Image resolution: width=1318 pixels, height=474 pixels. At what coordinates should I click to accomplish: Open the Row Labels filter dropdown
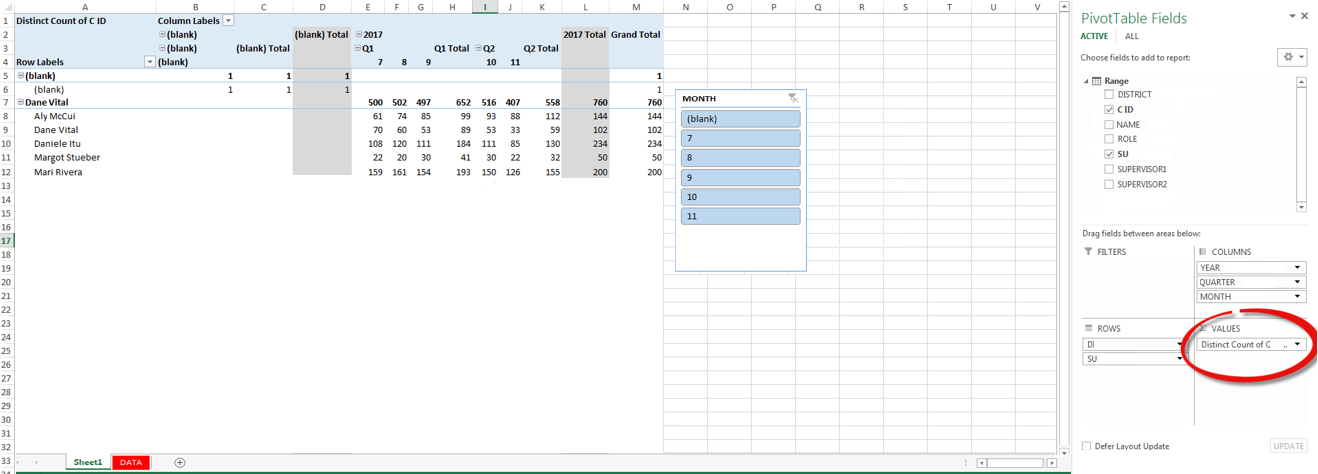coord(150,62)
